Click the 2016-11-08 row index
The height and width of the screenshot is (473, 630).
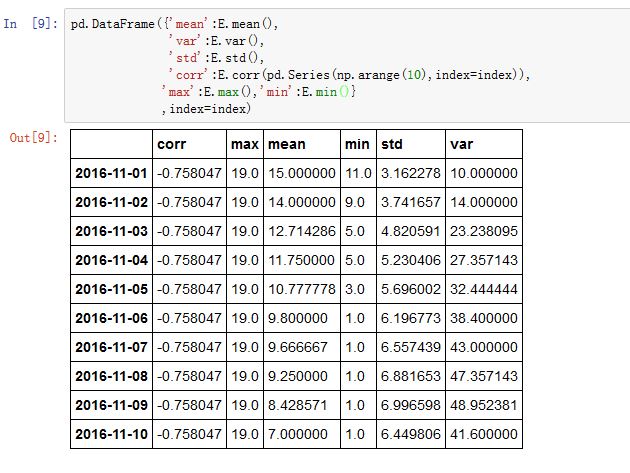pyautogui.click(x=111, y=376)
